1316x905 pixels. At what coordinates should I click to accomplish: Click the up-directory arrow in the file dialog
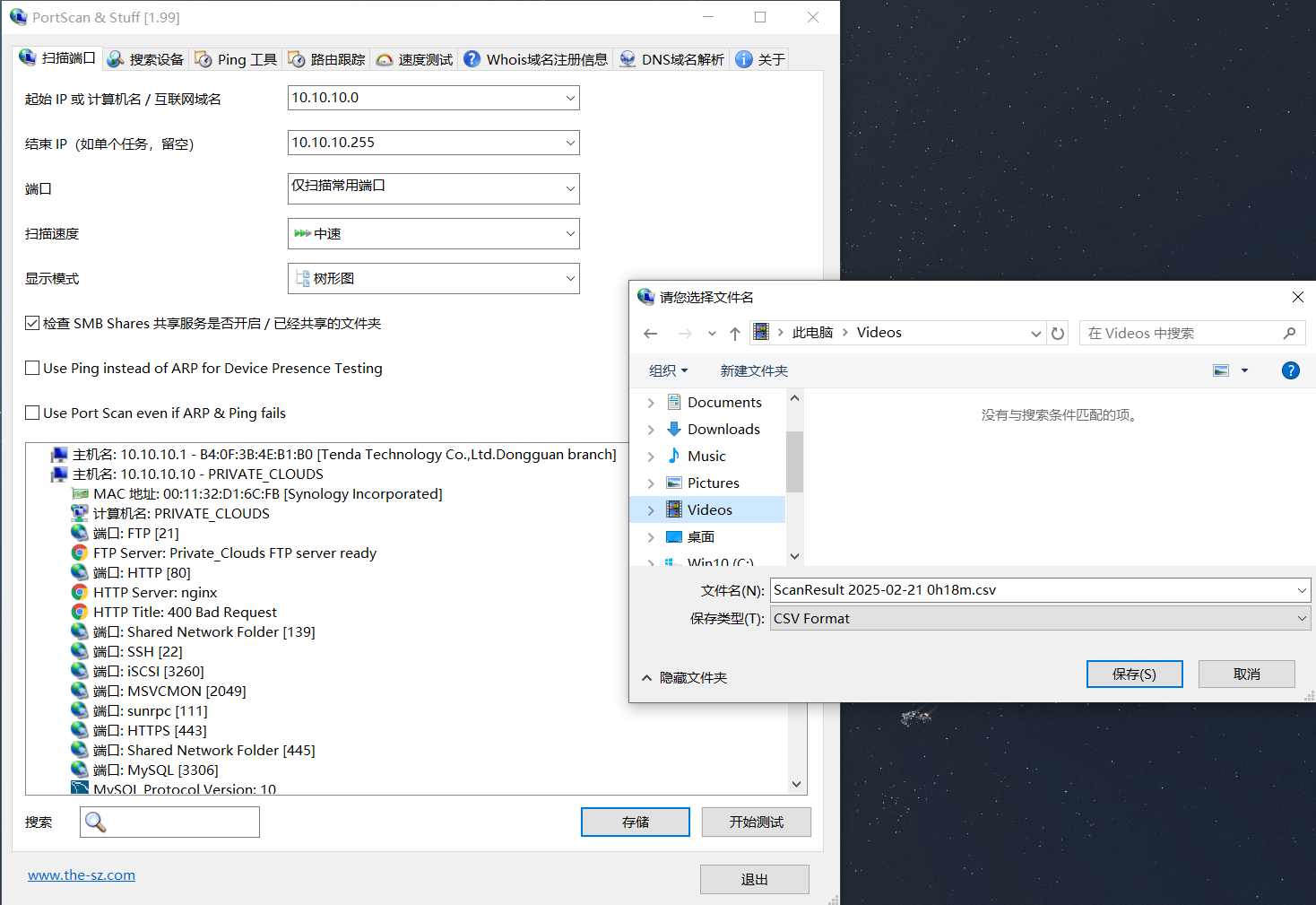735,334
